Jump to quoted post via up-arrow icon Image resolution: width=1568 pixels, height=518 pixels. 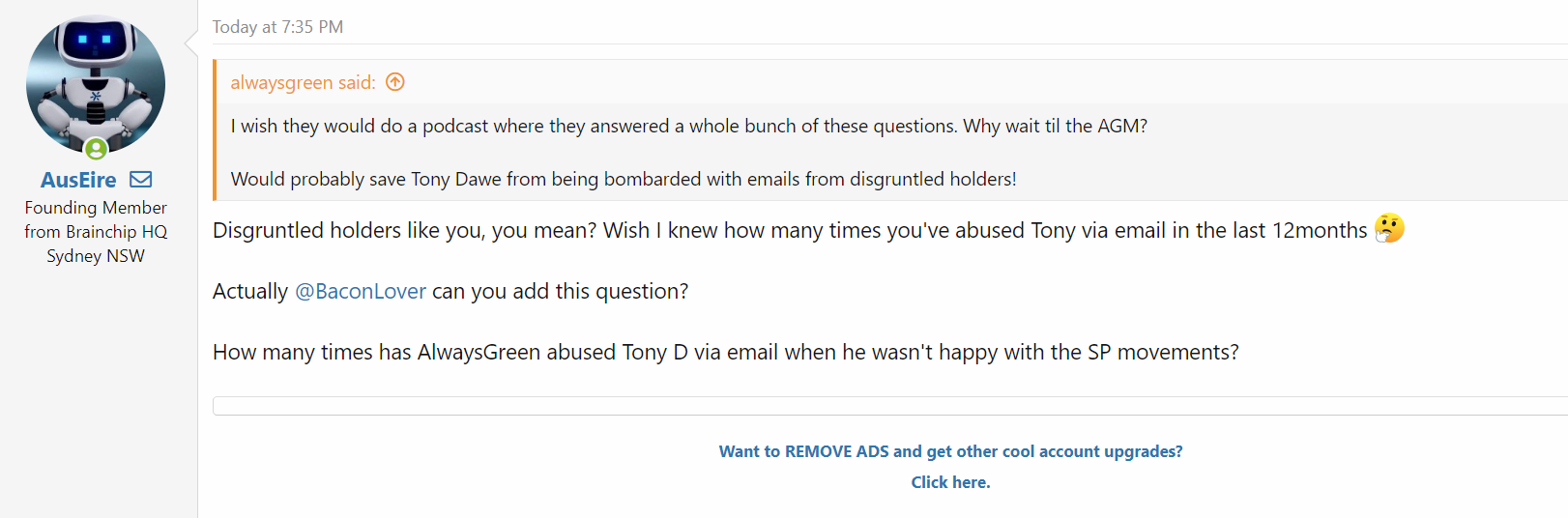pyautogui.click(x=394, y=82)
